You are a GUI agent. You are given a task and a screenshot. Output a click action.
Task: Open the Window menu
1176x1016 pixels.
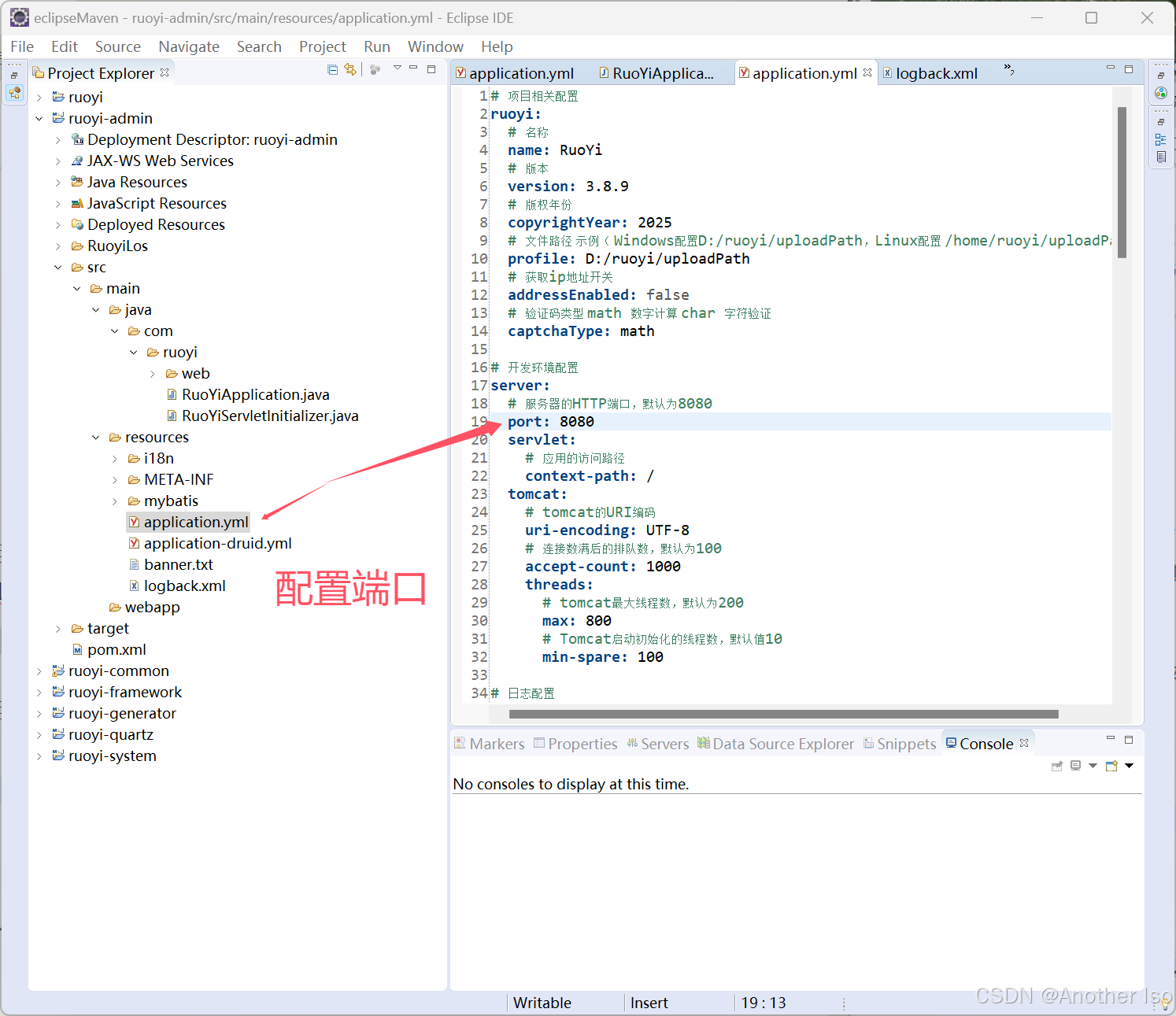point(435,46)
